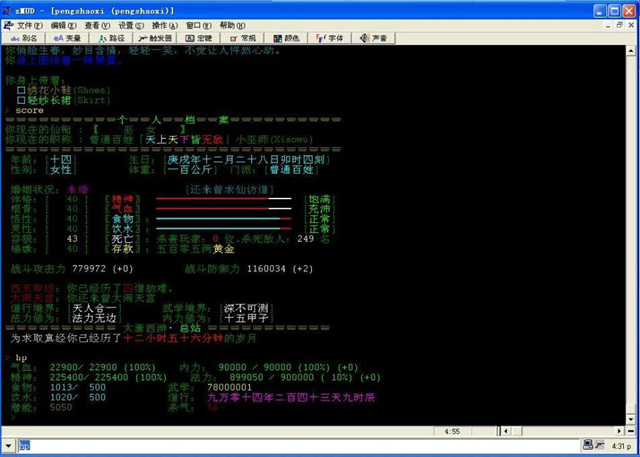Screen dimensions: 640x457
Task: Click the 潜能 value 5050
Action: (61, 407)
